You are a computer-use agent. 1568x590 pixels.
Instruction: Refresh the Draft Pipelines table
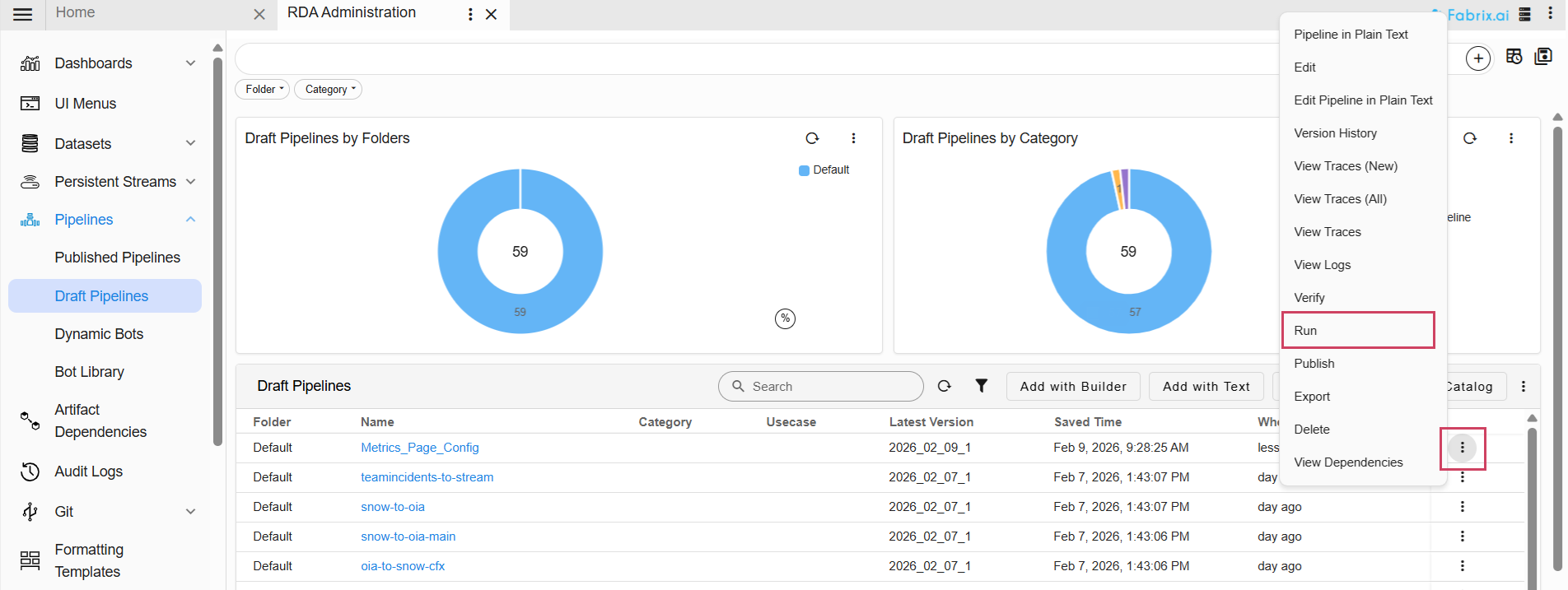945,386
